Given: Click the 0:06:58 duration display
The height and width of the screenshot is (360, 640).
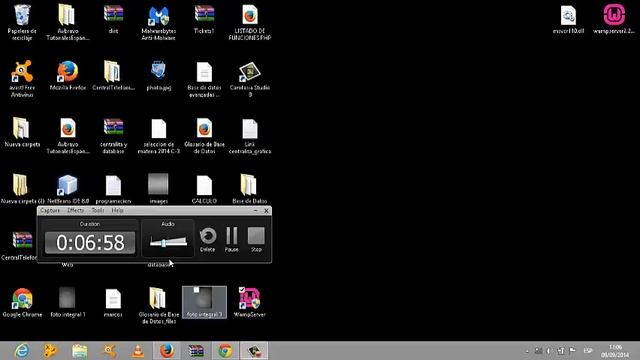Looking at the screenshot, I should [x=90, y=243].
